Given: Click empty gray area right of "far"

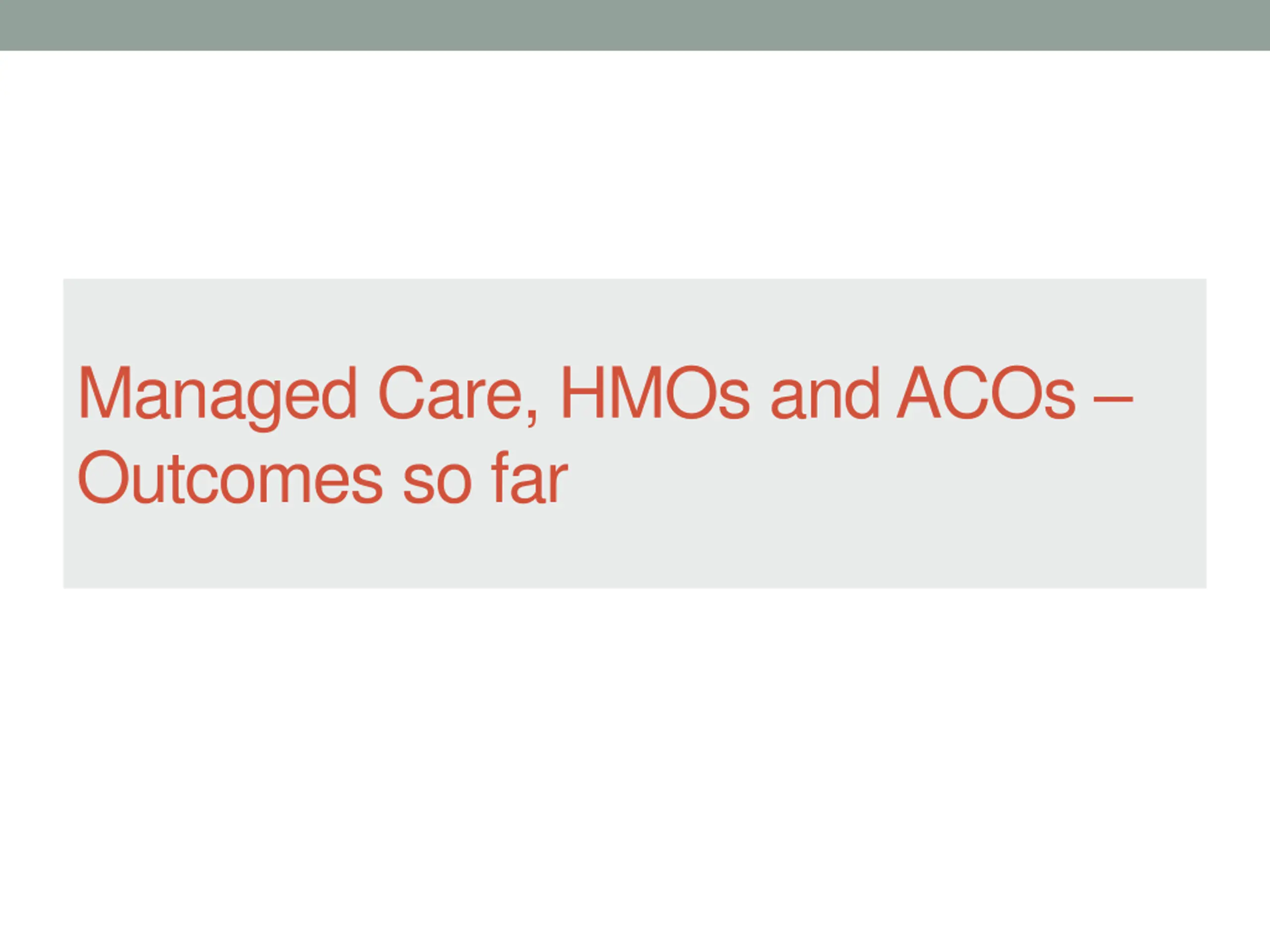Looking at the screenshot, I should pos(861,482).
